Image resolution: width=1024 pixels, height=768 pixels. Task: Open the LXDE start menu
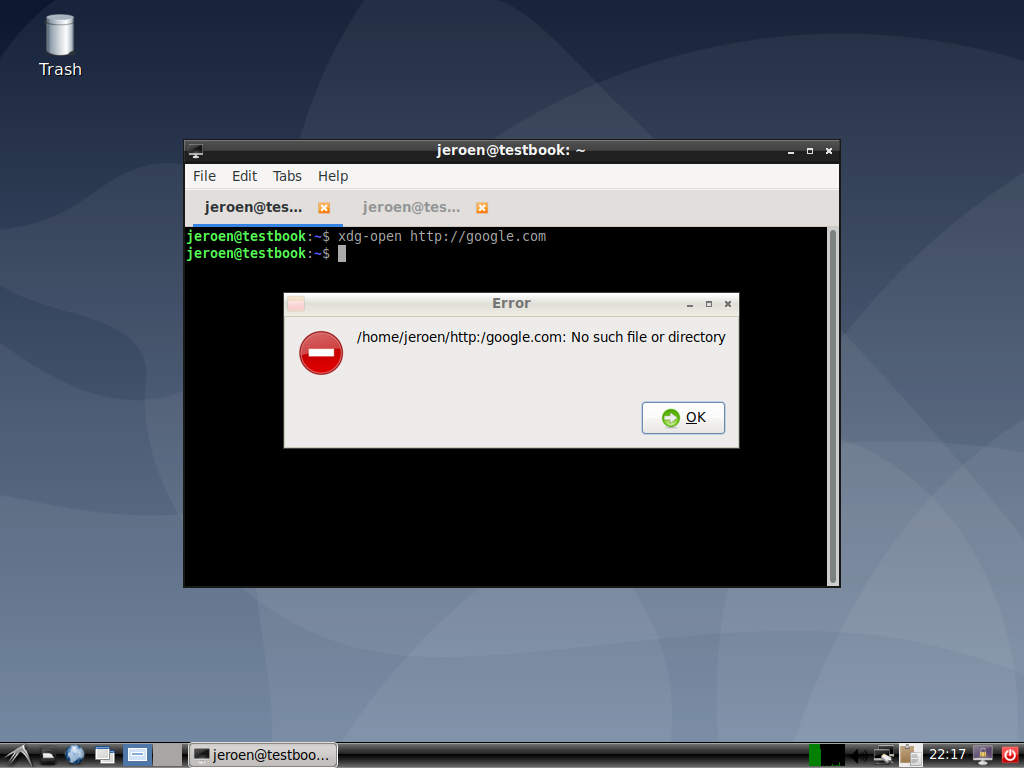tap(17, 756)
